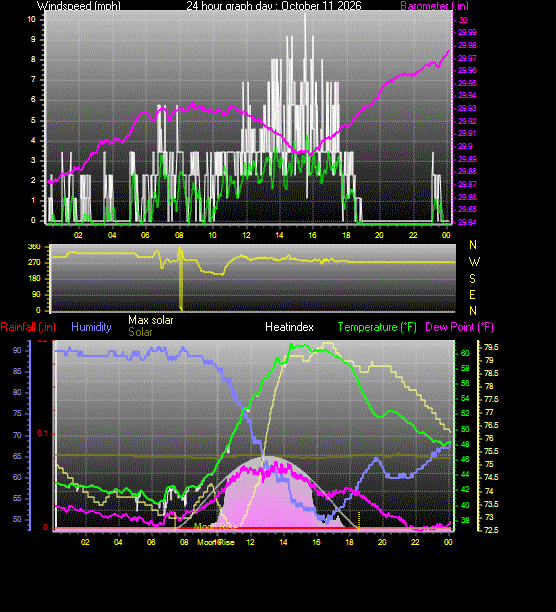The height and width of the screenshot is (612, 556).
Task: Click the red Moon Rise marker text
Action: pos(216,527)
